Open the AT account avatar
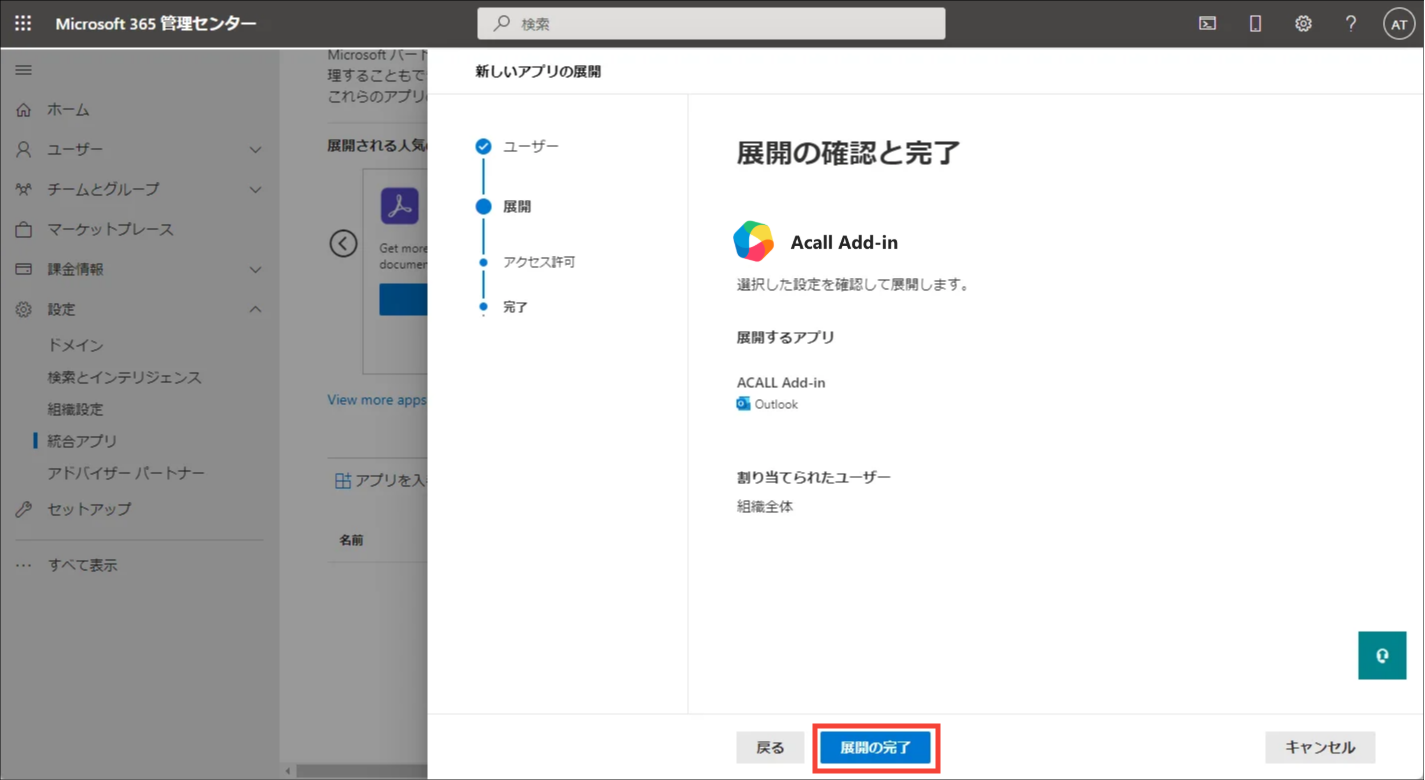 tap(1399, 24)
